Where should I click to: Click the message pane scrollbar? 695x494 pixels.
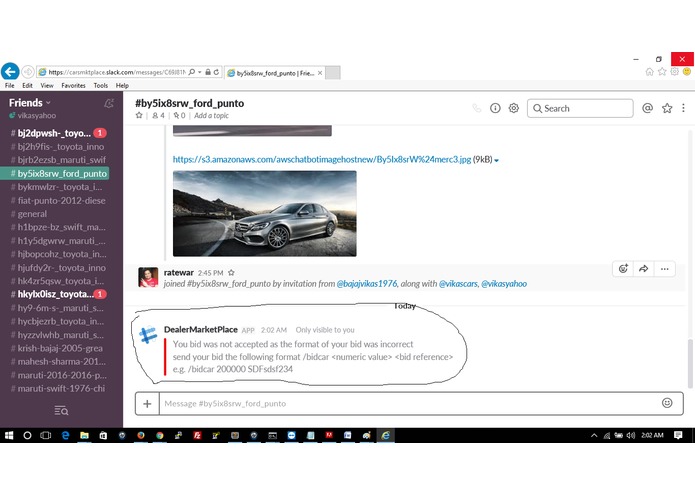click(690, 364)
